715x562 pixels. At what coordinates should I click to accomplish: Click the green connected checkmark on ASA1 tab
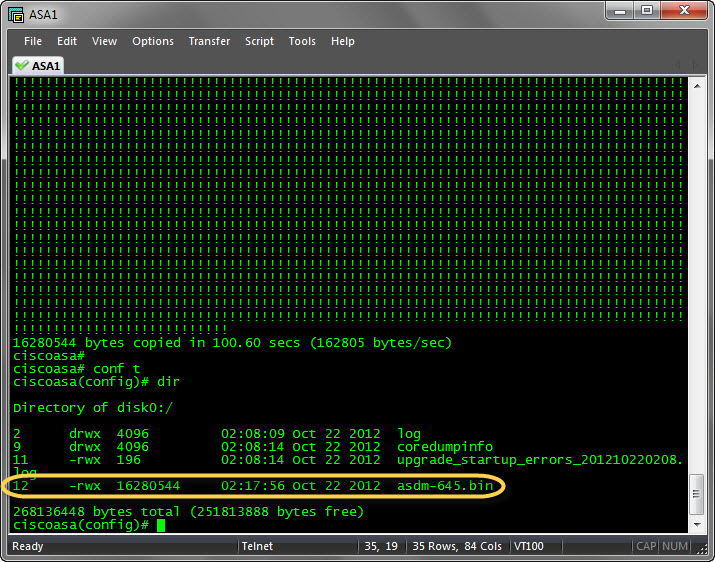(21, 66)
